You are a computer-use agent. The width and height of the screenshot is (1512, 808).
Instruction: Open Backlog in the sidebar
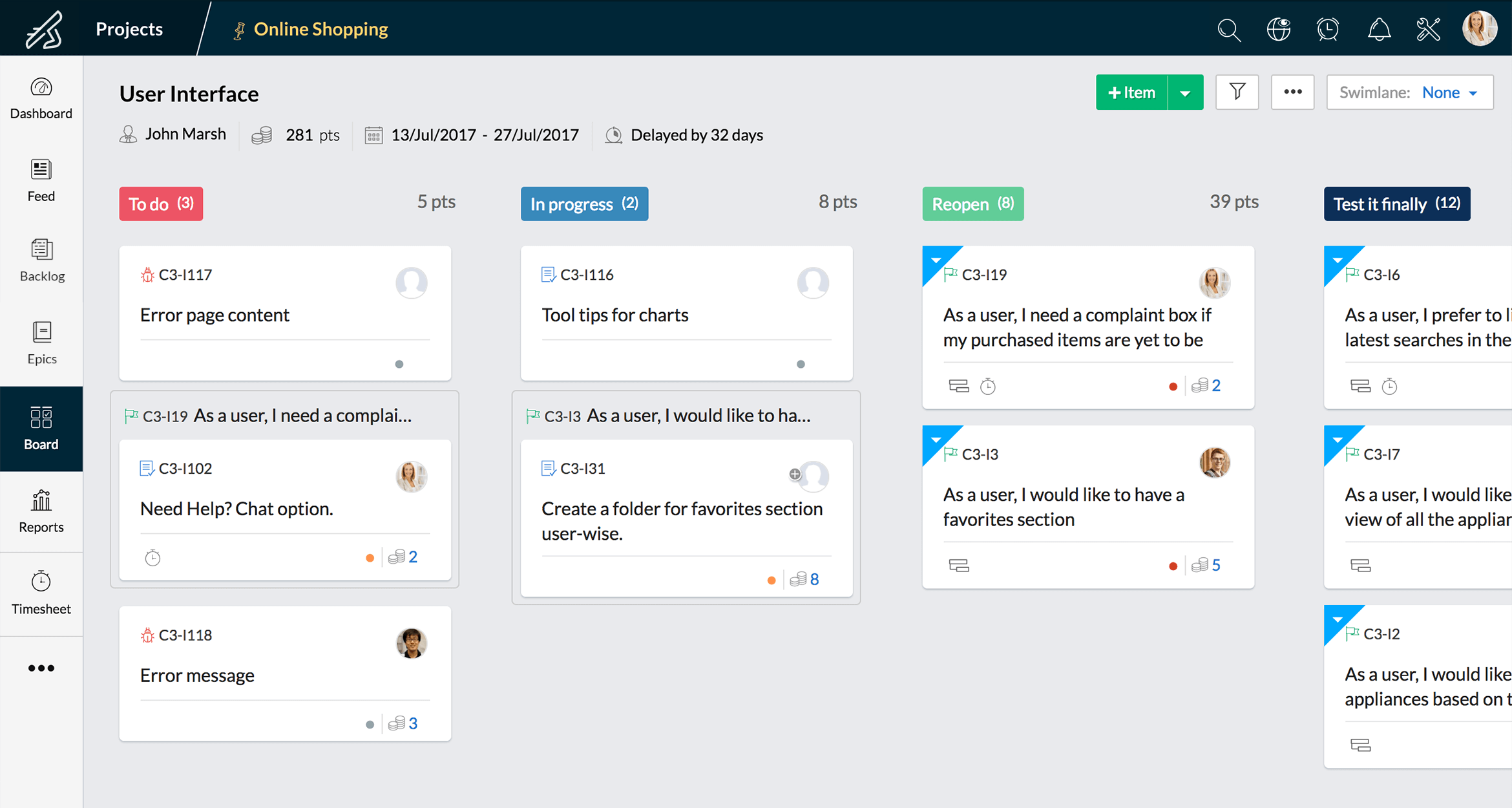click(x=41, y=261)
